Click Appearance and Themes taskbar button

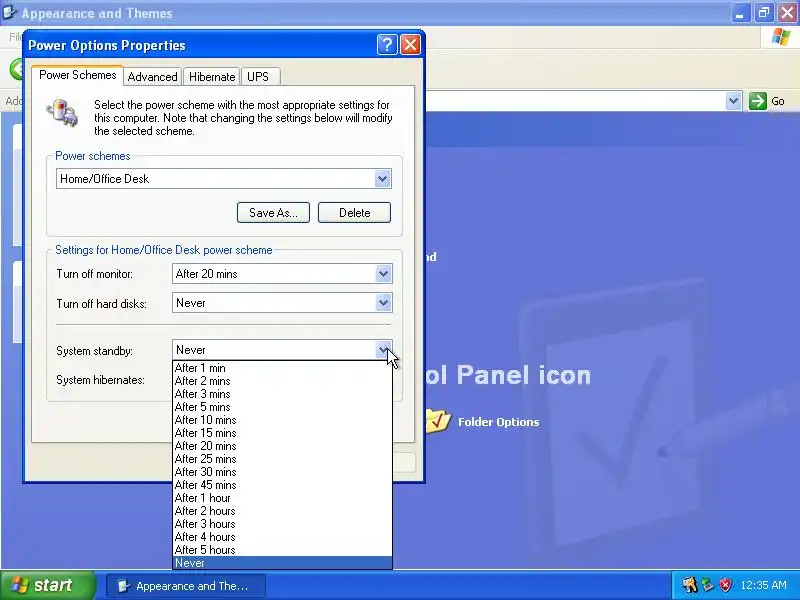click(186, 586)
